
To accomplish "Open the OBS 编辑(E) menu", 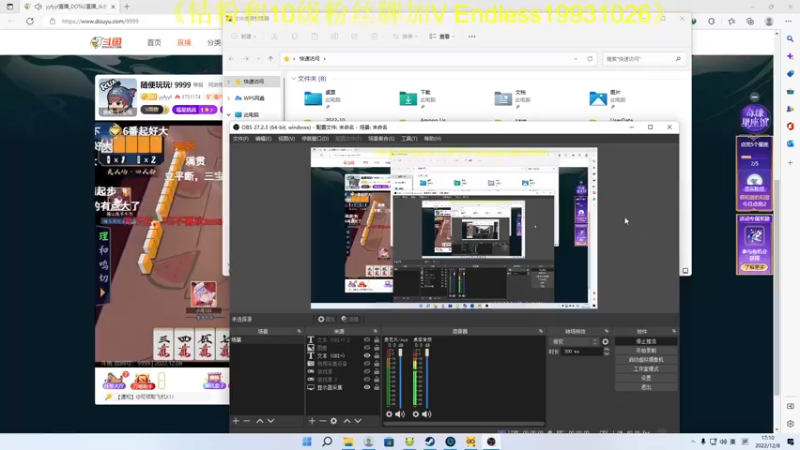I will pos(263,139).
